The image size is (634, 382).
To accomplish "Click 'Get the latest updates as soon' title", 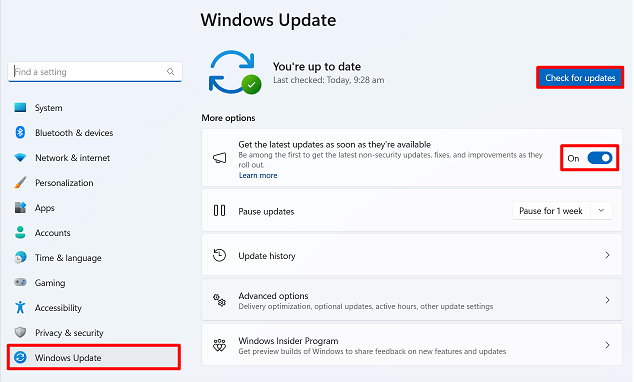I will pyautogui.click(x=335, y=144).
